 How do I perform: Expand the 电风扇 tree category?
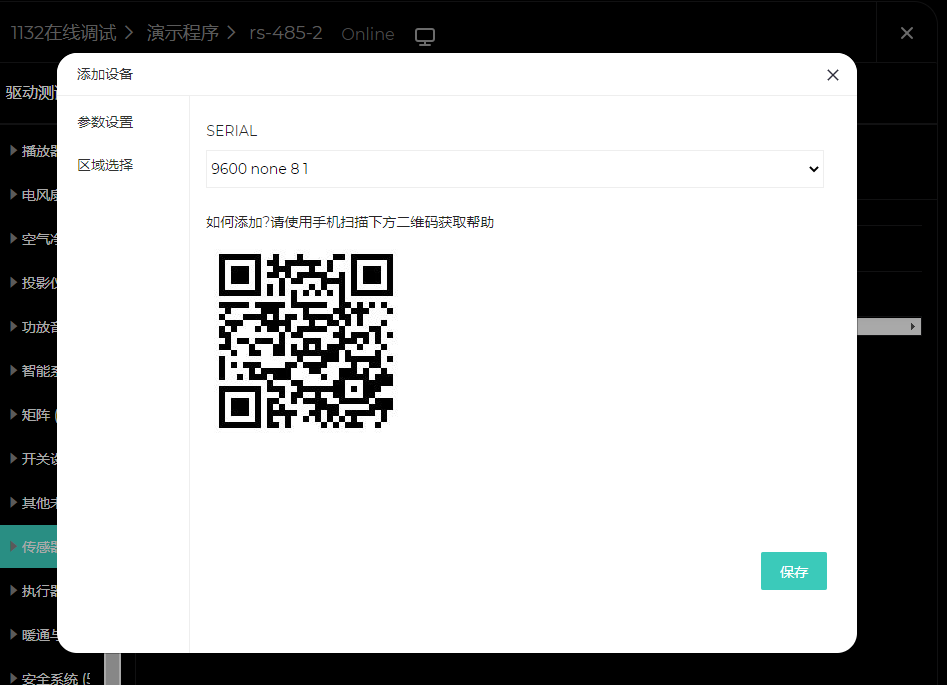[13, 195]
